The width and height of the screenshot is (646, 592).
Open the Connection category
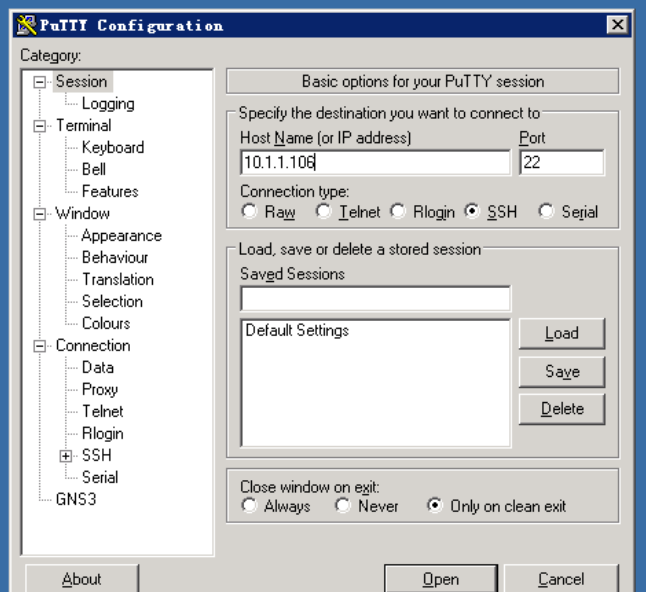tap(93, 346)
